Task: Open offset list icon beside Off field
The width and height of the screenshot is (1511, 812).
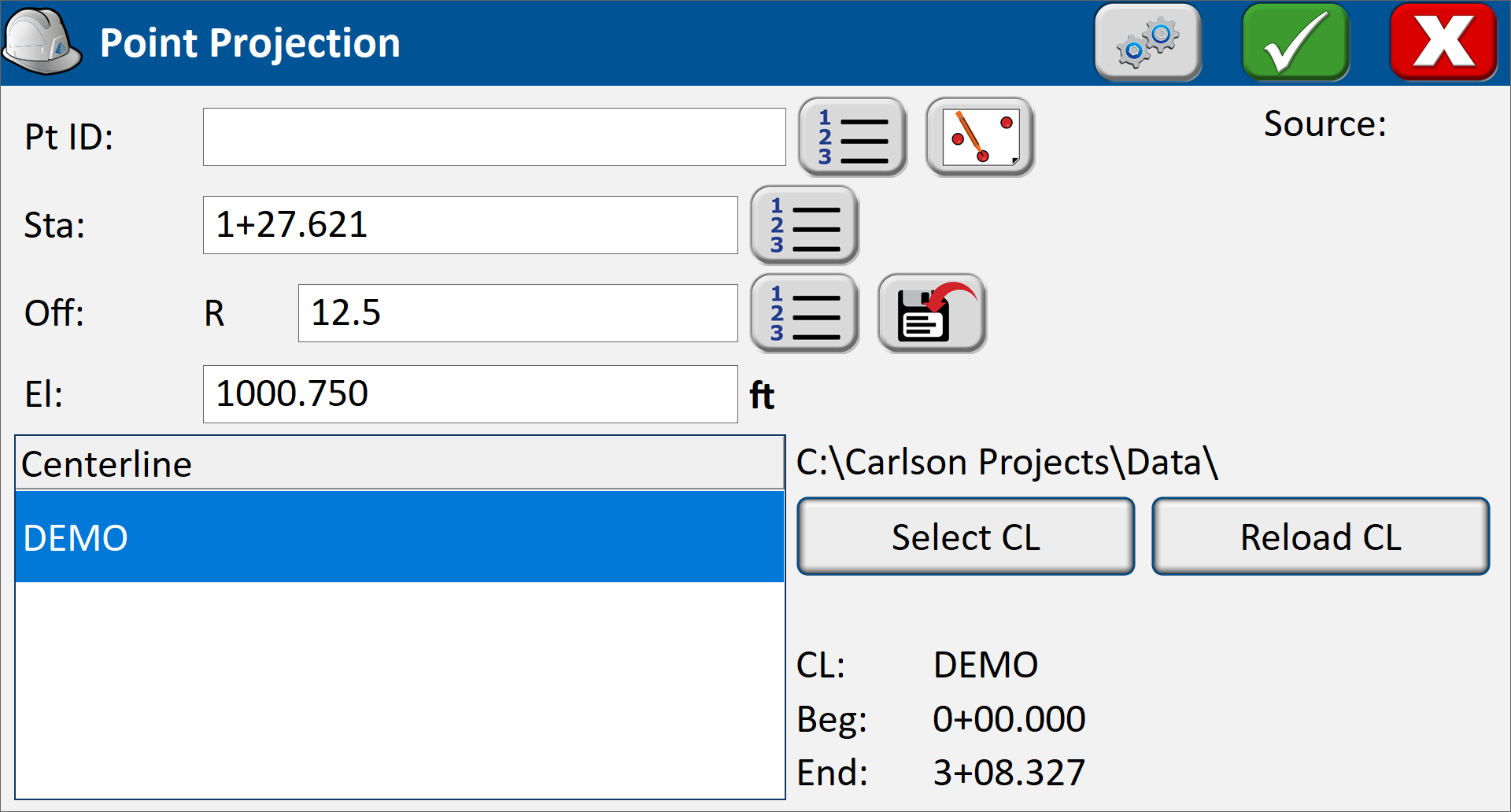Action: [x=804, y=313]
